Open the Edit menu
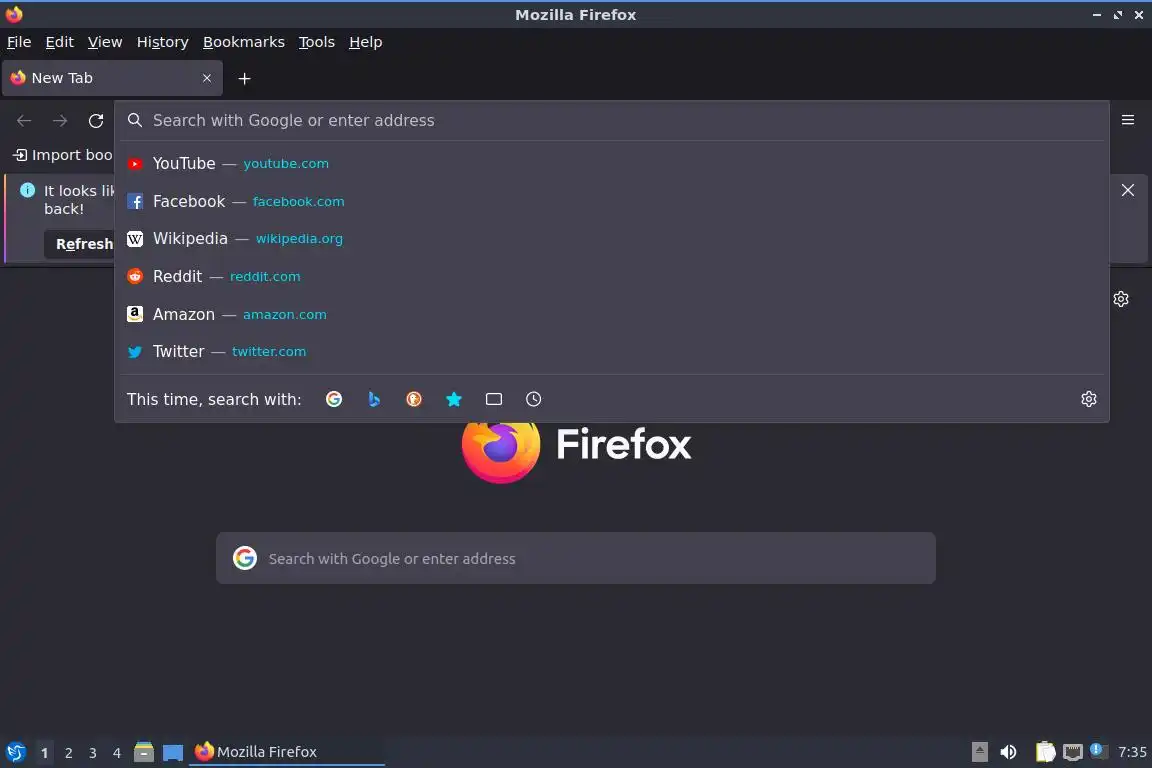This screenshot has width=1152, height=768. 60,42
